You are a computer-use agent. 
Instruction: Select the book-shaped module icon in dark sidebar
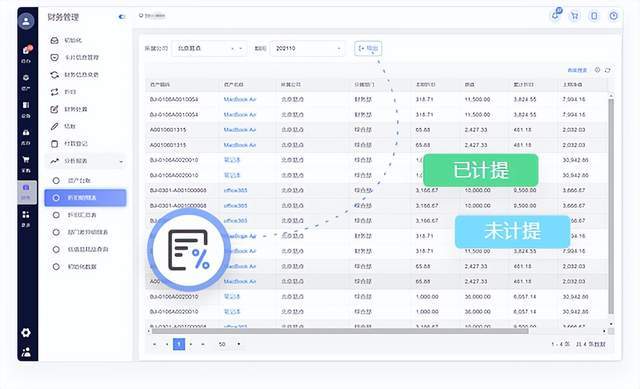[x=26, y=109]
